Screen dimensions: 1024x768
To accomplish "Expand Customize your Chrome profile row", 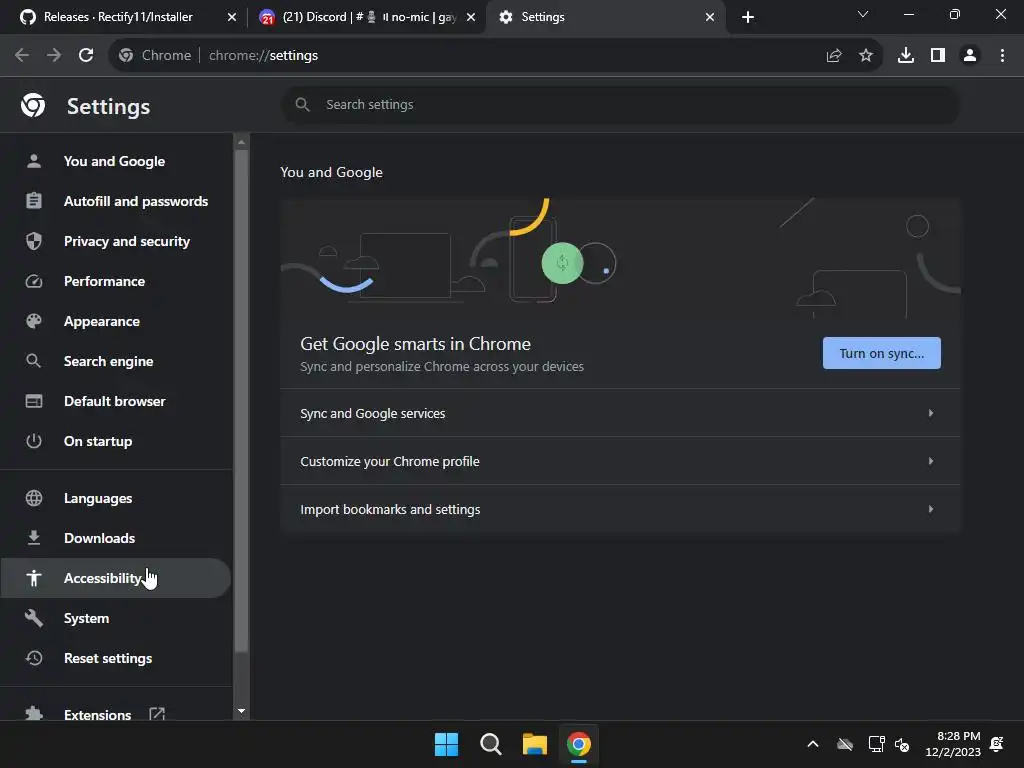I will coord(620,461).
